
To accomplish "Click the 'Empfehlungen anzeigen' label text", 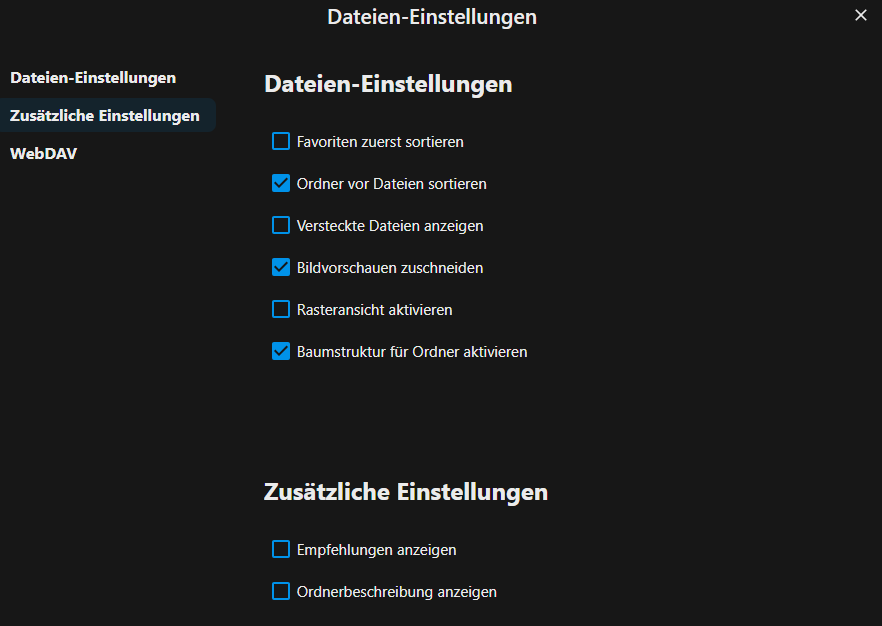I will (x=377, y=550).
